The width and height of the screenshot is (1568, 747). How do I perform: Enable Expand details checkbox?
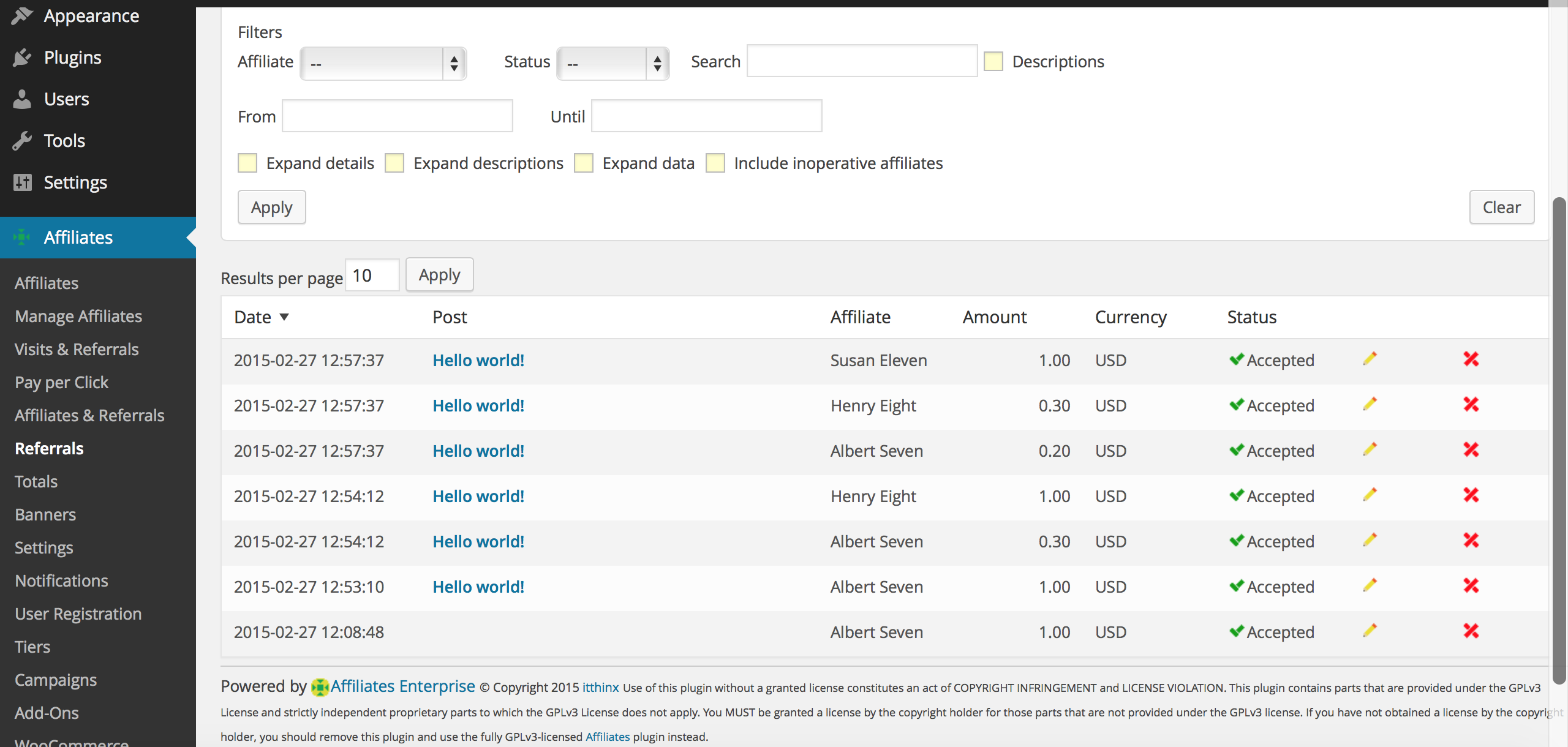pos(247,163)
